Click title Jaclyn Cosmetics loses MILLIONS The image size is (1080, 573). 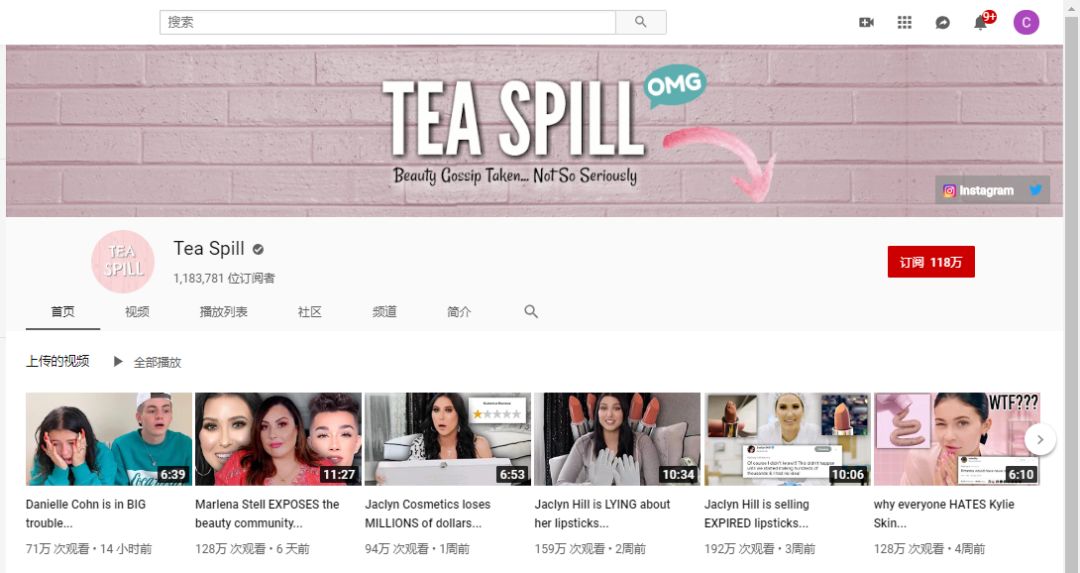pos(428,514)
